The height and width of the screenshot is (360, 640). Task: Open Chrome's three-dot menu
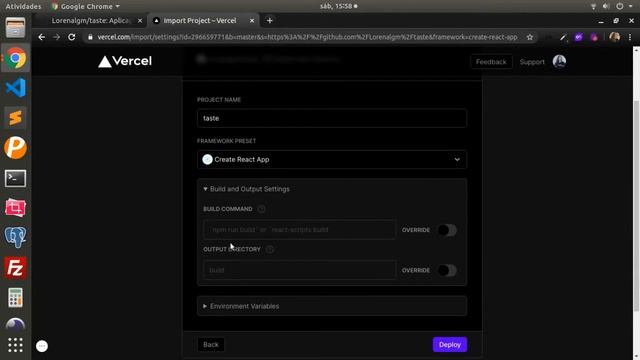point(630,37)
